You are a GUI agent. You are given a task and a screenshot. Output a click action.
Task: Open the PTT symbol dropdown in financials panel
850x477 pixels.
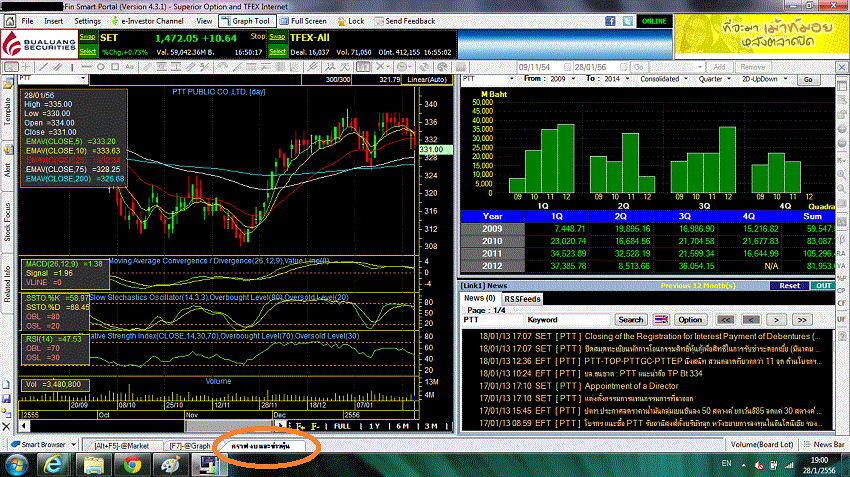(x=511, y=79)
